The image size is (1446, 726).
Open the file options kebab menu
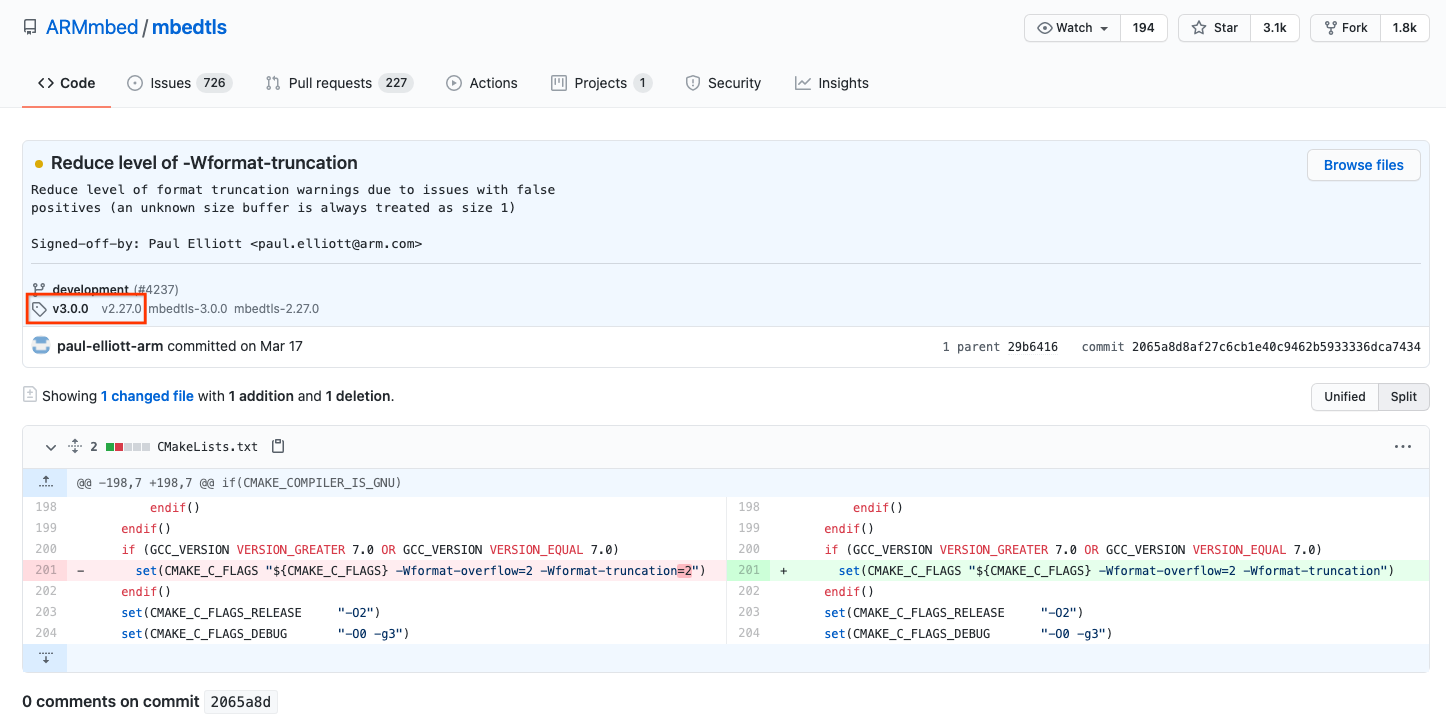tap(1402, 446)
